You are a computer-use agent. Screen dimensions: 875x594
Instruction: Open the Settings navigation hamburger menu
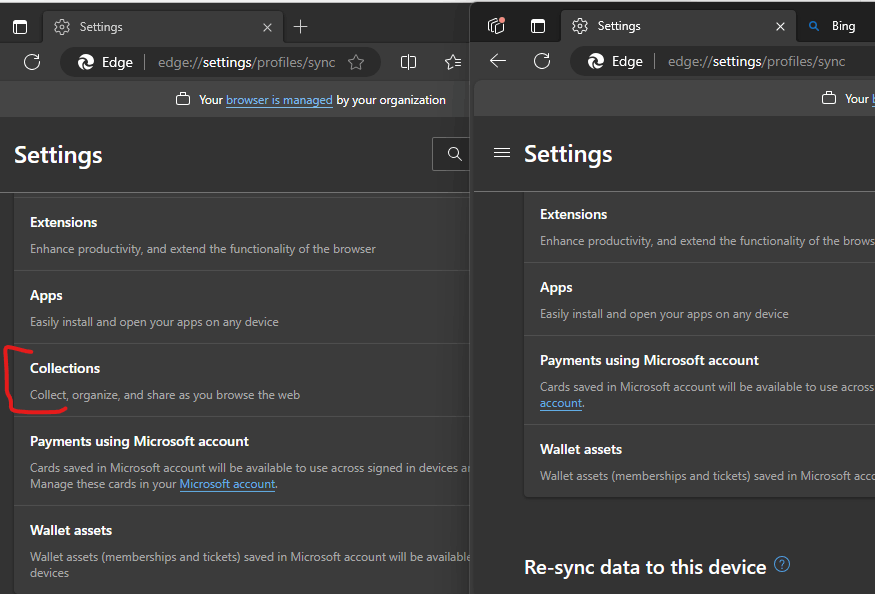pos(500,153)
